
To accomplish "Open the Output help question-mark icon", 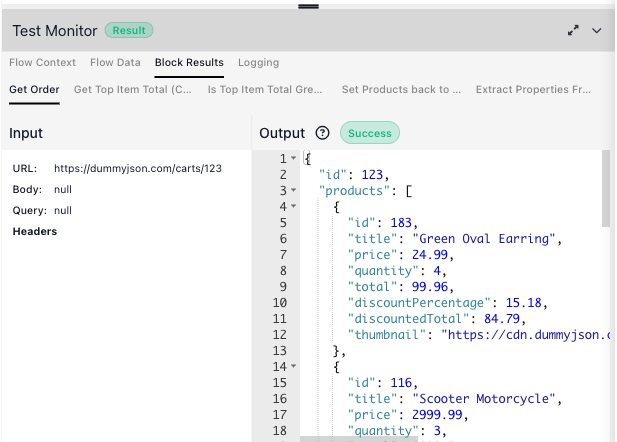I will tap(322, 133).
